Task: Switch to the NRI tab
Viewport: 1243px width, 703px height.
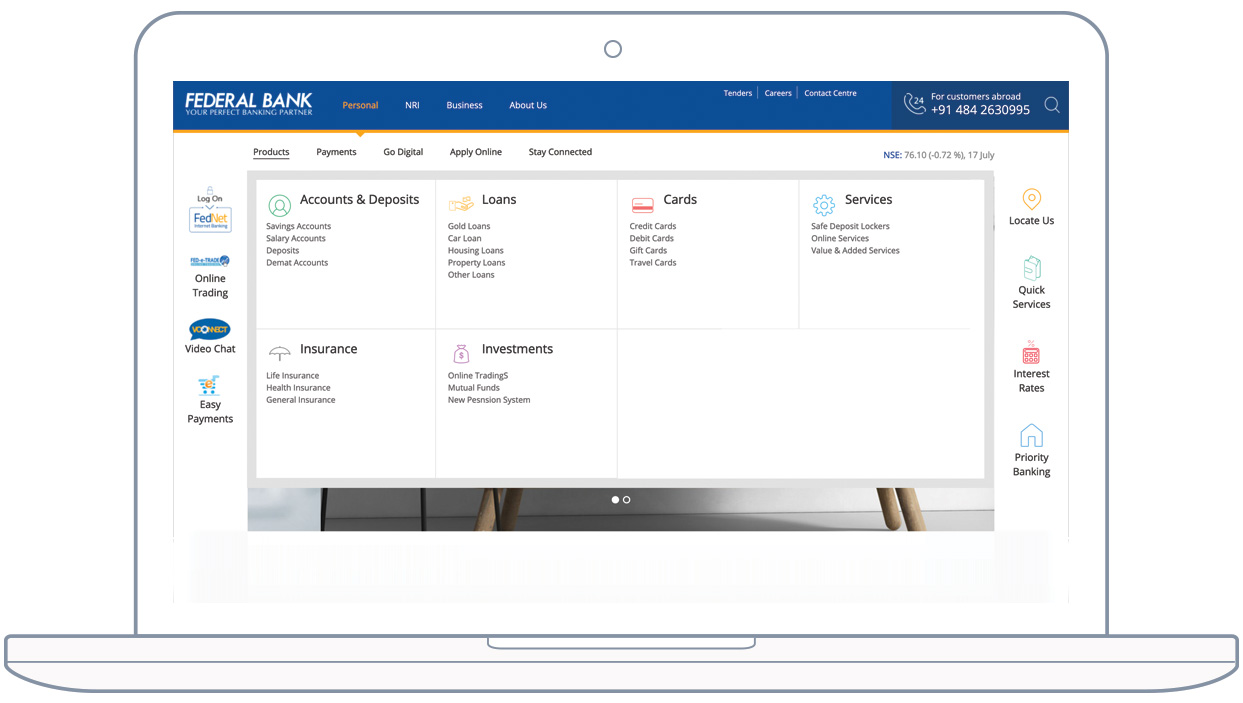Action: tap(412, 105)
